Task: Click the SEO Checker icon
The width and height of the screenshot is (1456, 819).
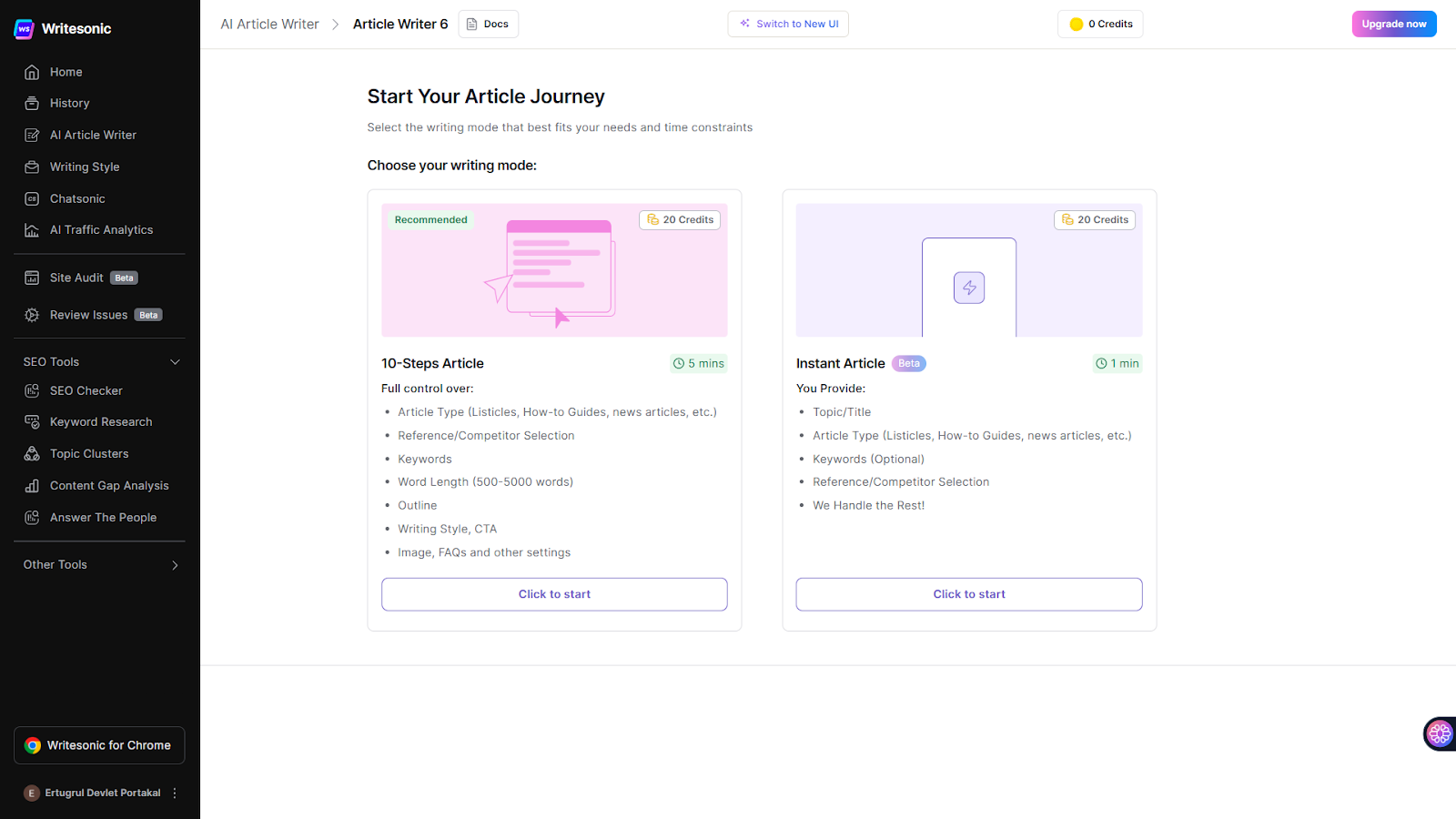Action: point(32,390)
